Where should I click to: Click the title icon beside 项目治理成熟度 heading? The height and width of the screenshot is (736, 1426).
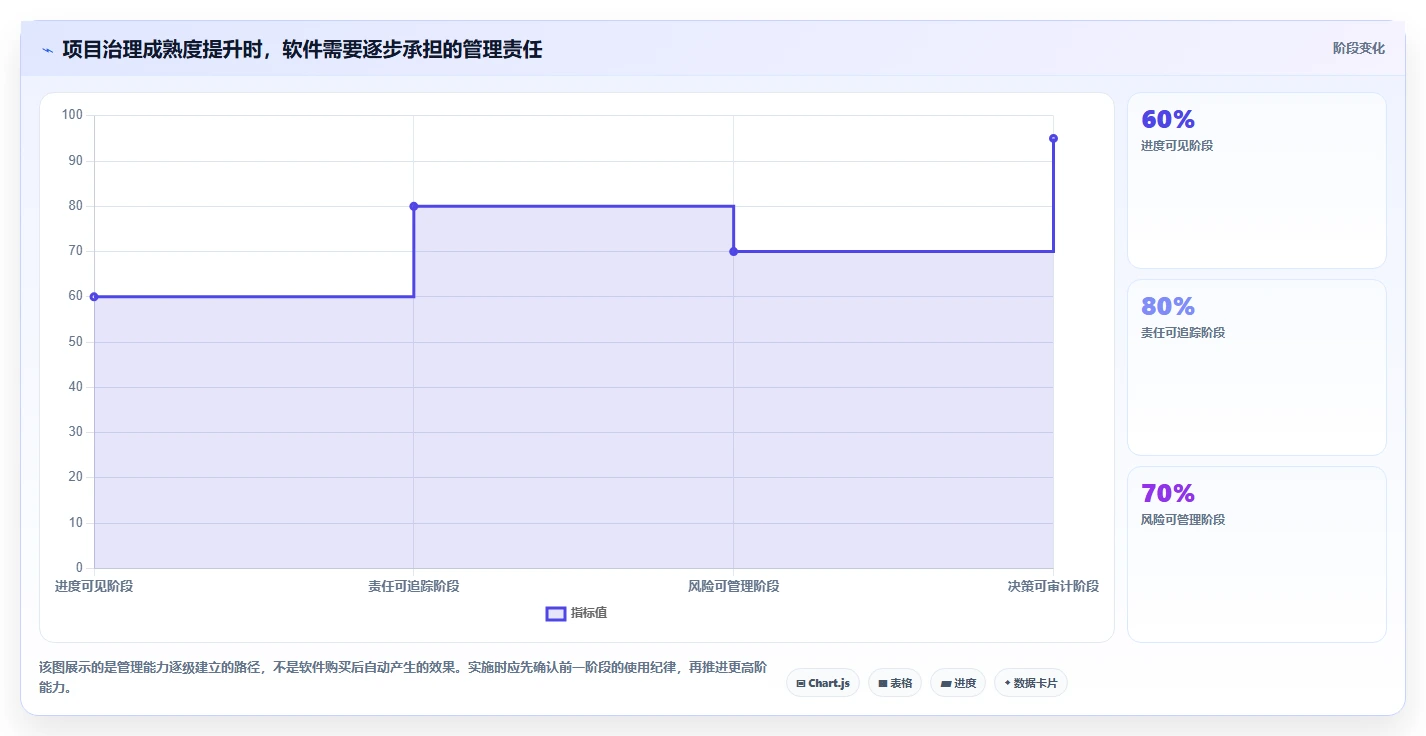[47, 49]
